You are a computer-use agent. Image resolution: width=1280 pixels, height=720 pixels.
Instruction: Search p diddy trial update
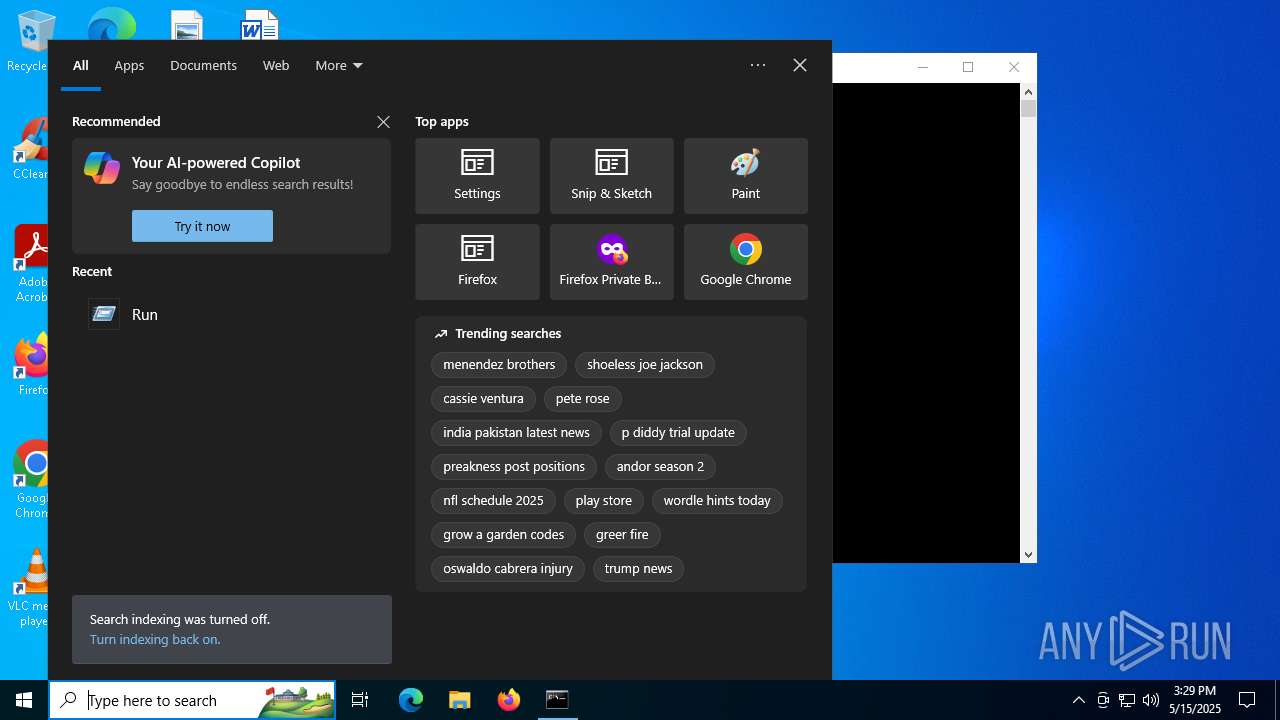(x=678, y=432)
